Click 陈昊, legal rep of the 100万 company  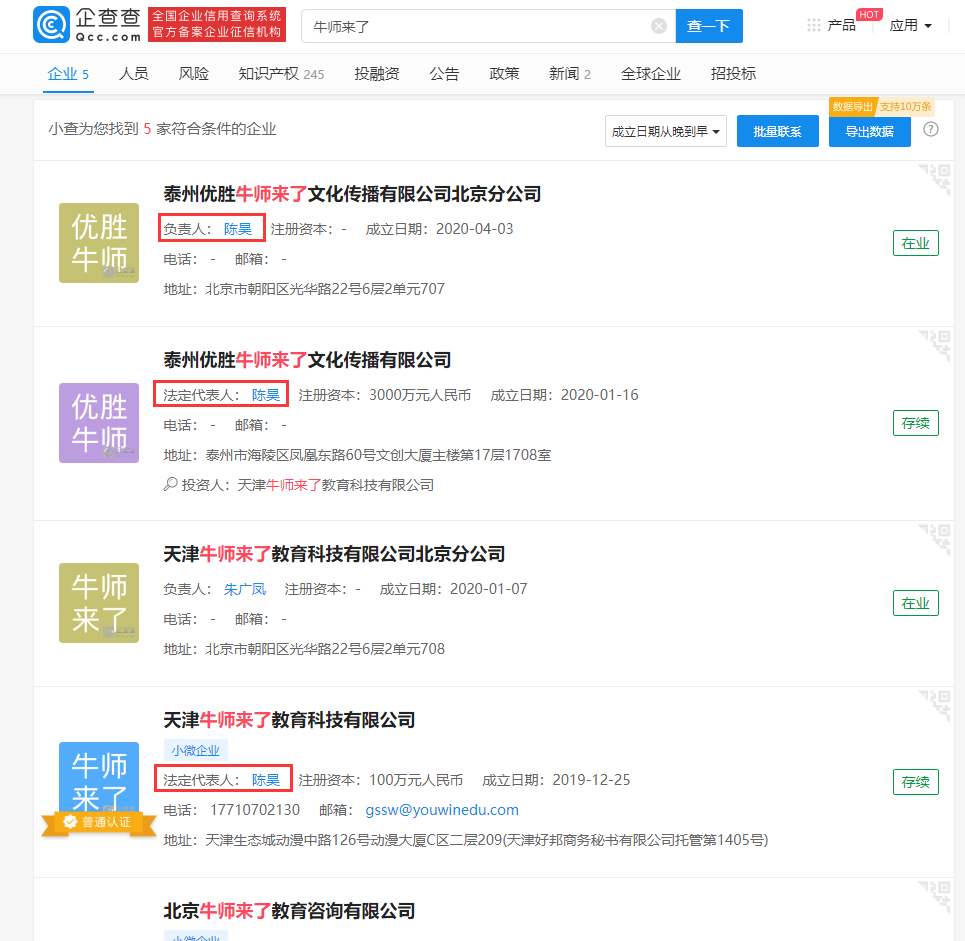pyautogui.click(x=266, y=780)
